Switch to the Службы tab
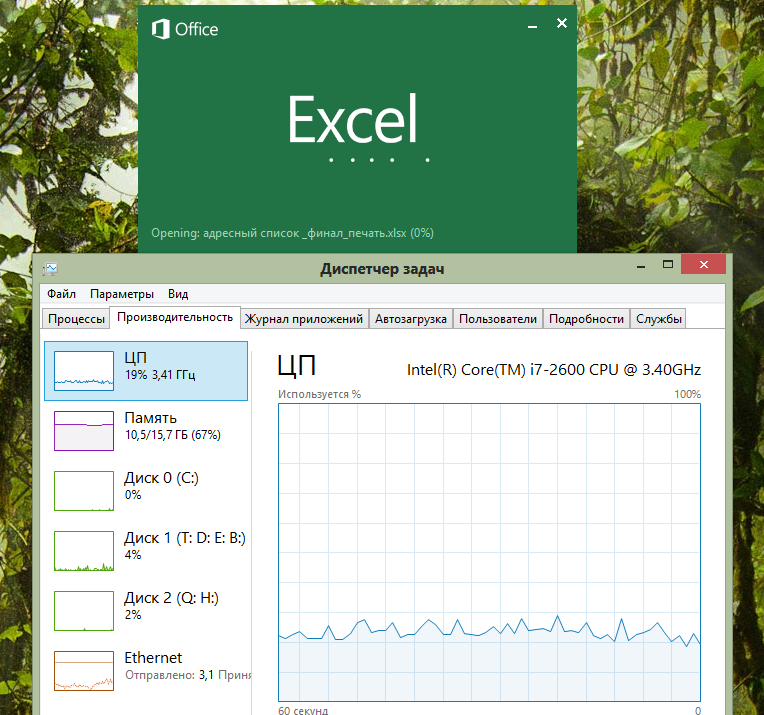This screenshot has width=764, height=715. (659, 319)
